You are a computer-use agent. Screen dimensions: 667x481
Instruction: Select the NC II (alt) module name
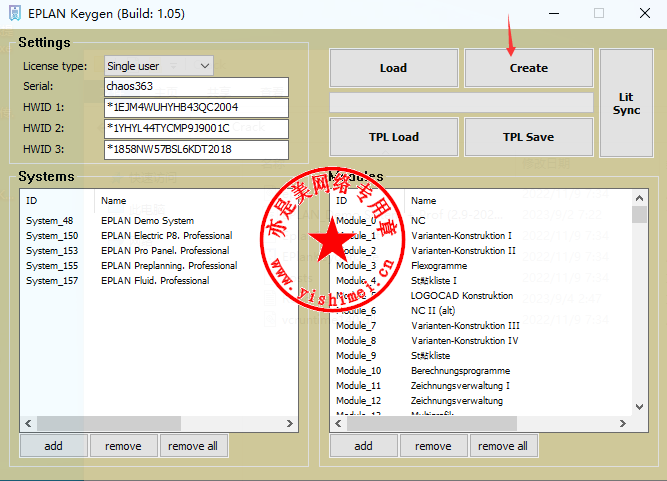coord(433,311)
